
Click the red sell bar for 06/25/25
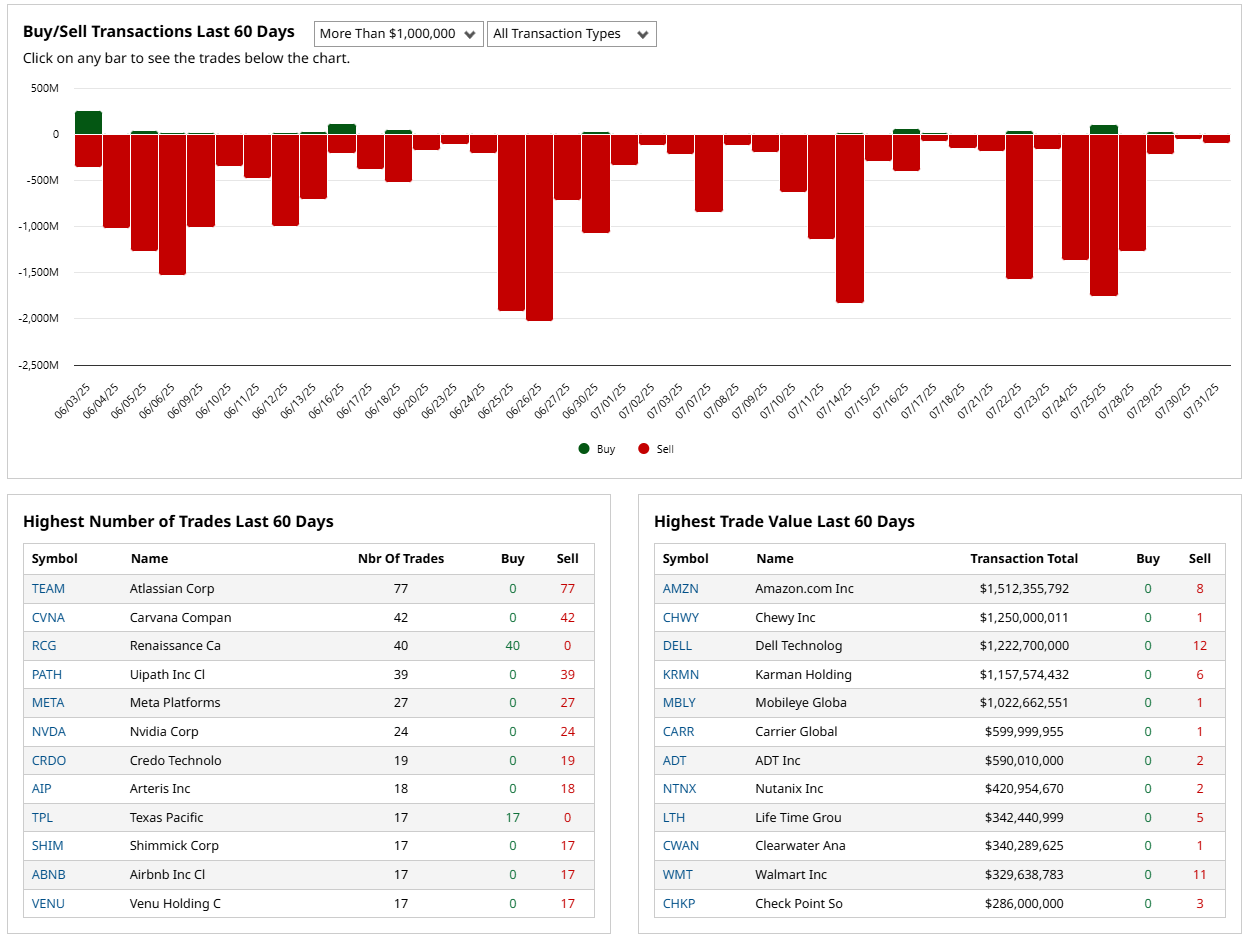[x=512, y=222]
